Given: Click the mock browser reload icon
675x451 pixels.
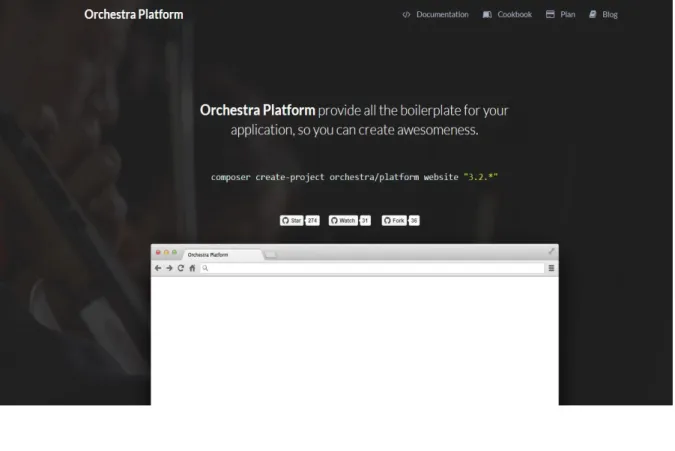Looking at the screenshot, I should (181, 268).
